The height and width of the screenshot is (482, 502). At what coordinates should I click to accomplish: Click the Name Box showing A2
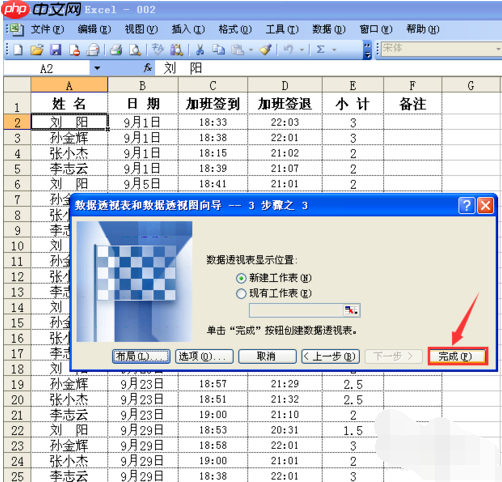coord(47,68)
